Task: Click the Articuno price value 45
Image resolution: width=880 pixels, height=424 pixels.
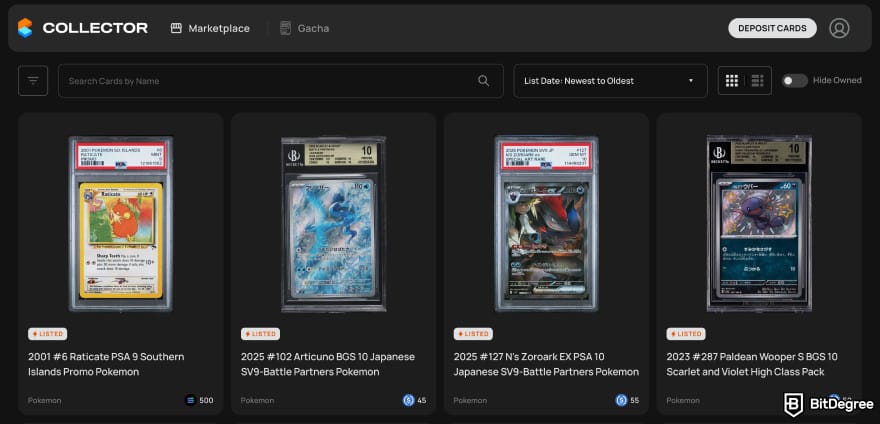Action: (421, 400)
